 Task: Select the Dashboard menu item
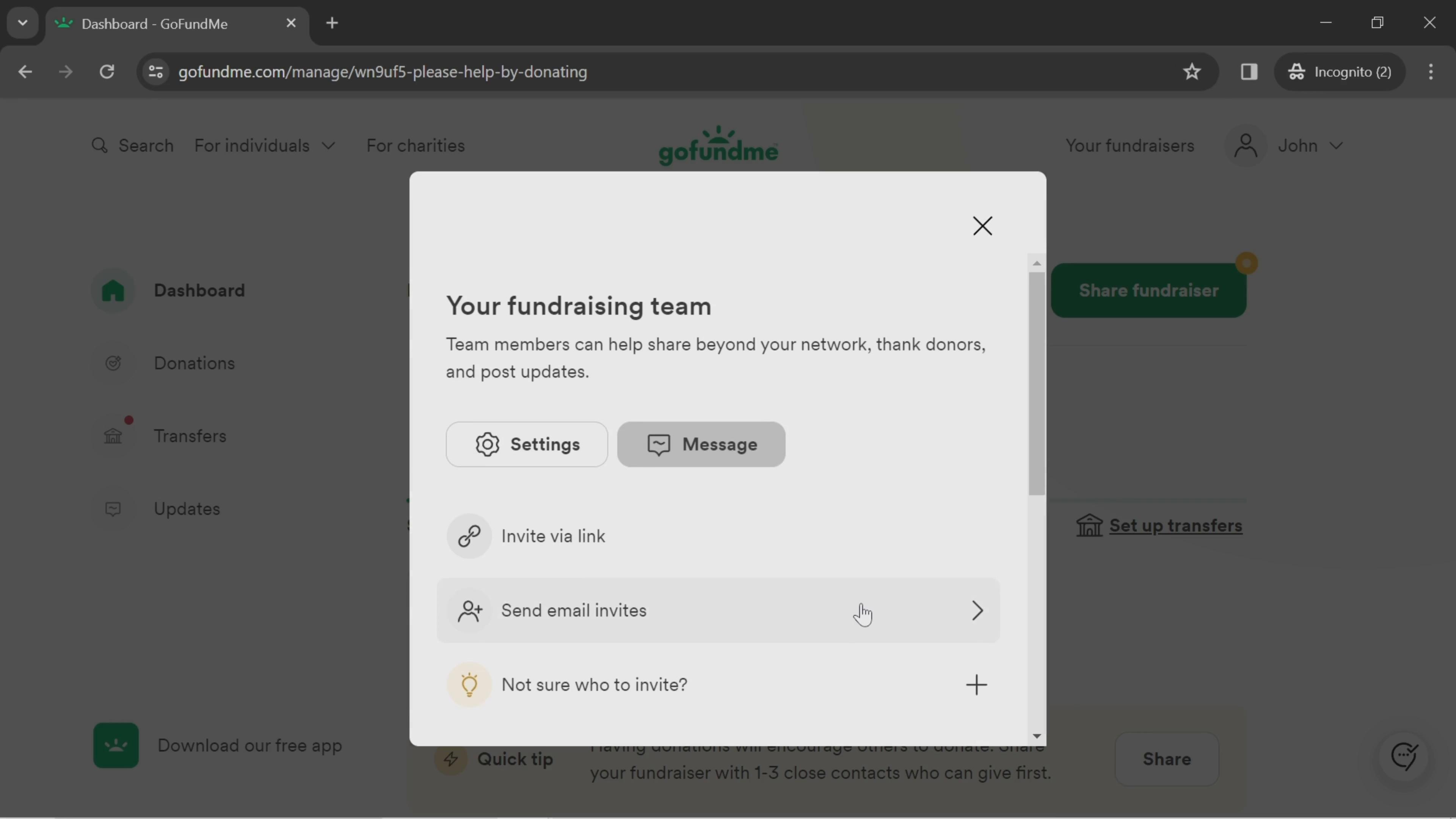coord(200,291)
